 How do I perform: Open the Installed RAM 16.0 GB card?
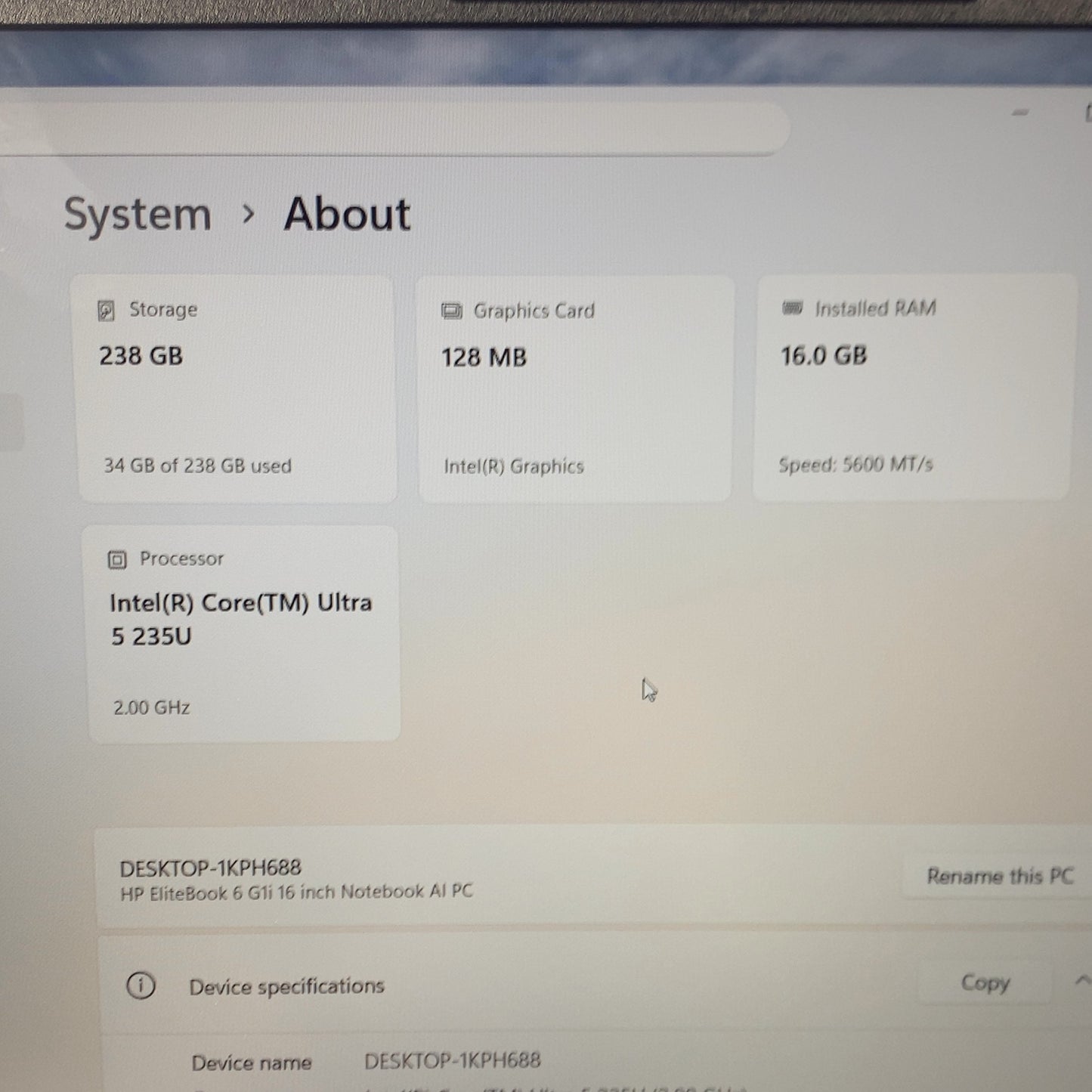click(x=914, y=386)
